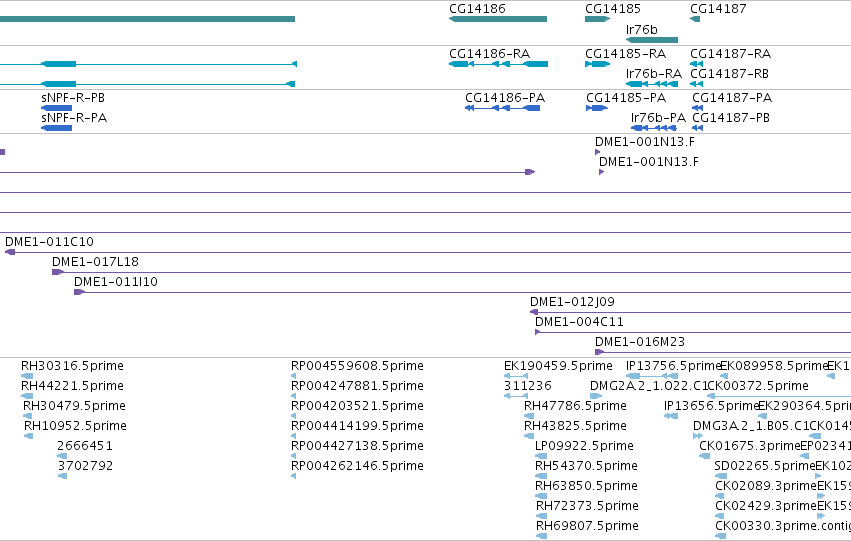The image size is (851, 541).
Task: Click the CG14186 gene bar glyph
Action: [498, 19]
